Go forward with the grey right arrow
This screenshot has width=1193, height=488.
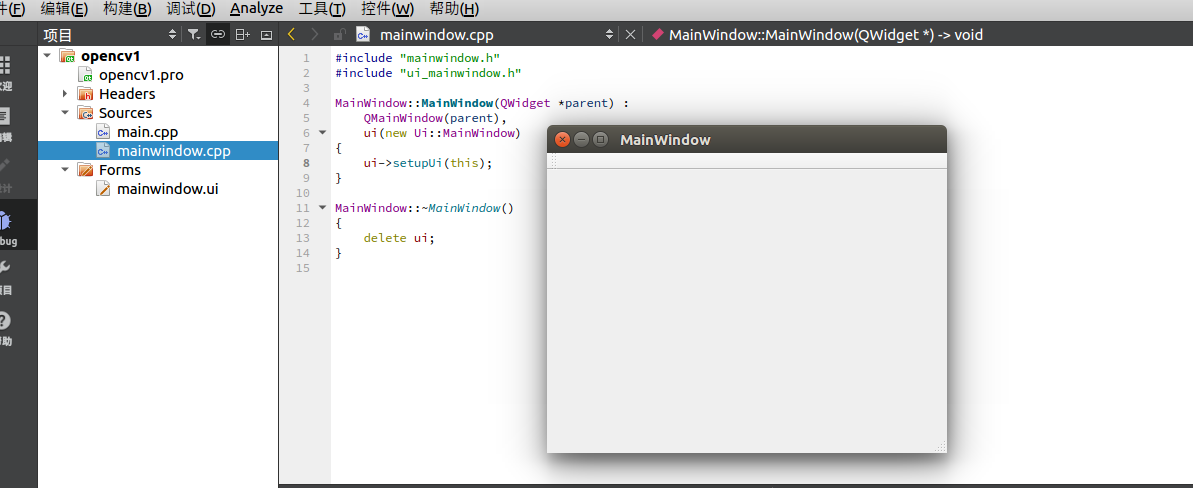coord(315,34)
